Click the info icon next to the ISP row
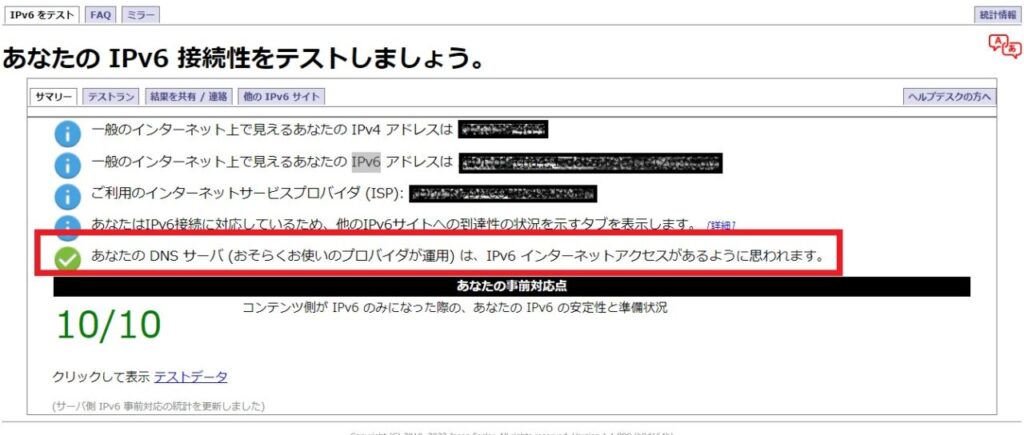 click(67, 194)
